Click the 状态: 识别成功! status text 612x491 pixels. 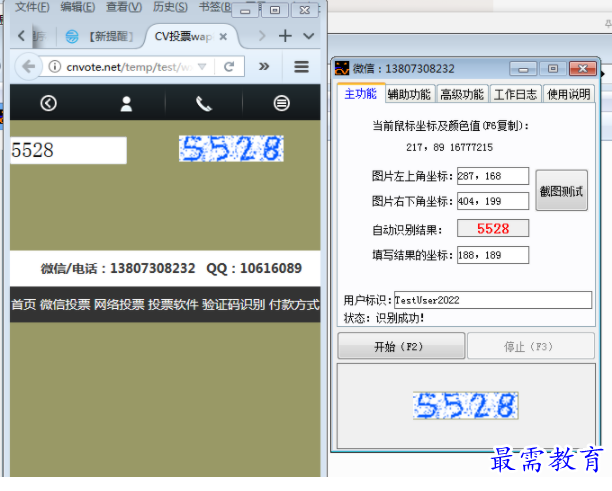(384, 318)
